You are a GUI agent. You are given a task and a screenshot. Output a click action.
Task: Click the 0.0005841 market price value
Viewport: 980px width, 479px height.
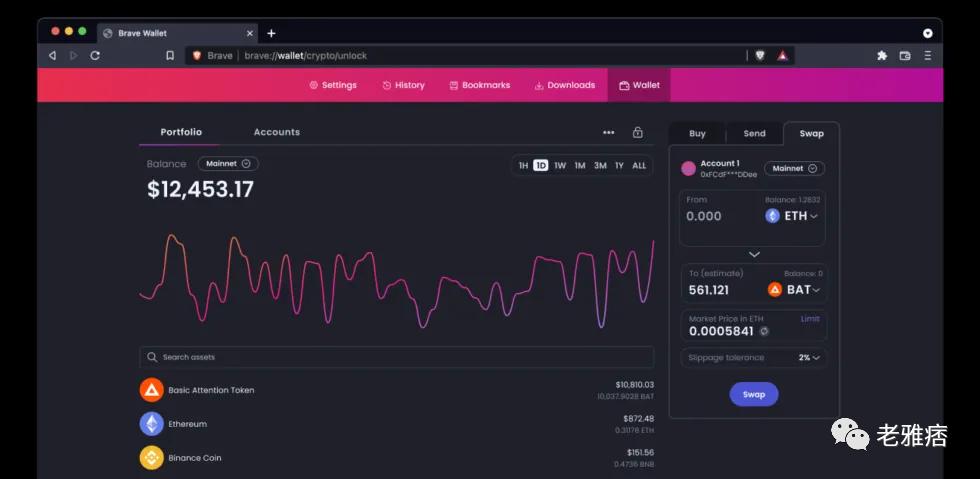[721, 331]
